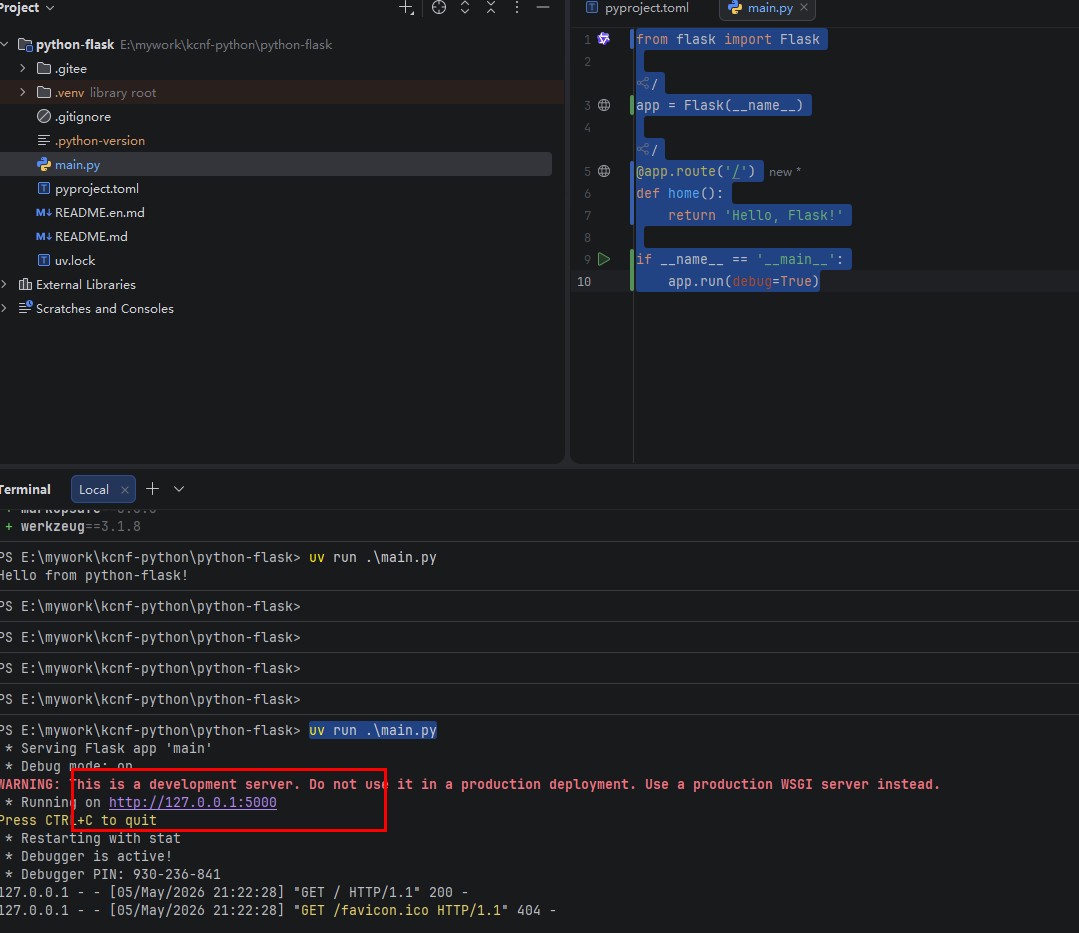
Task: Click 'Debugger PIN: 930-236-841' line
Action: point(120,875)
